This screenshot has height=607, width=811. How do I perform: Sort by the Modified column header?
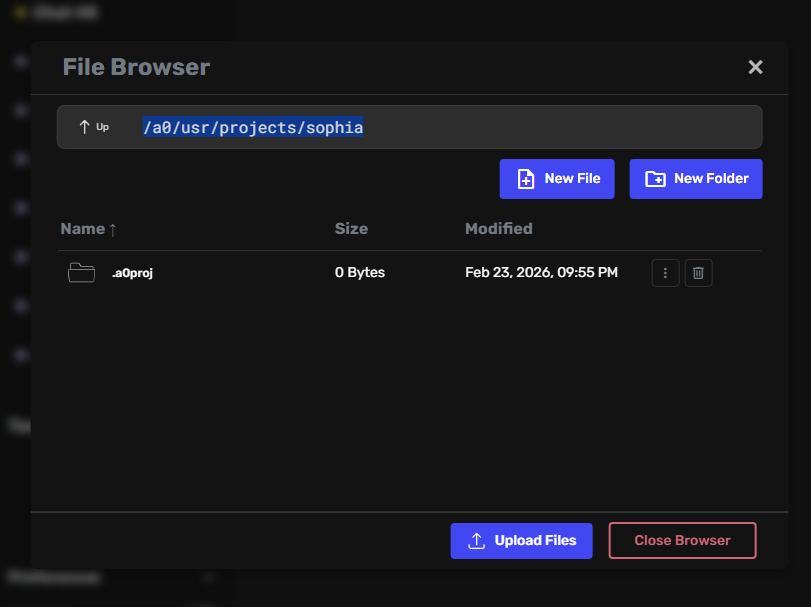[498, 229]
